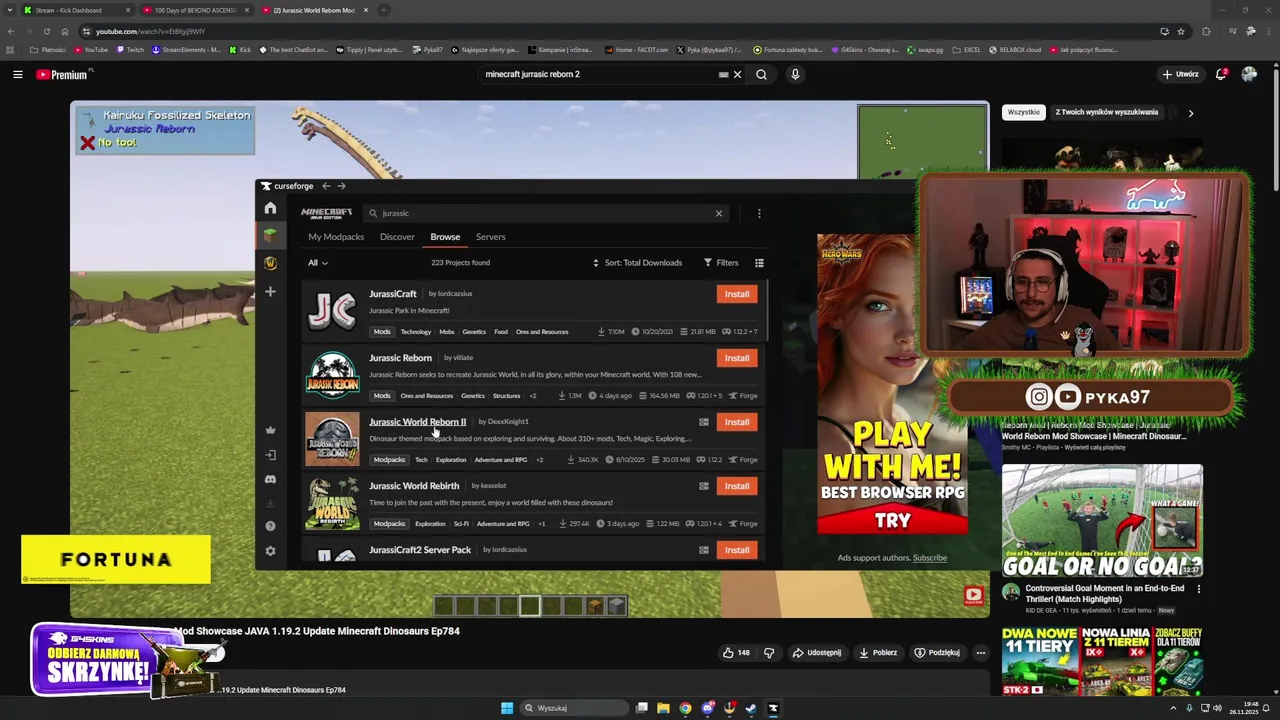Reload the browser page

46,31
